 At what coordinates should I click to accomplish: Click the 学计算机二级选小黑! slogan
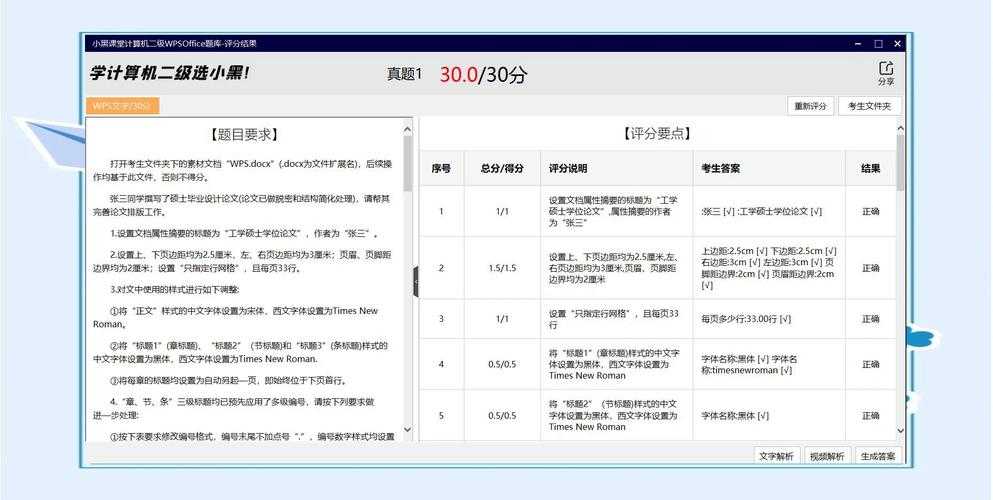[x=170, y=73]
